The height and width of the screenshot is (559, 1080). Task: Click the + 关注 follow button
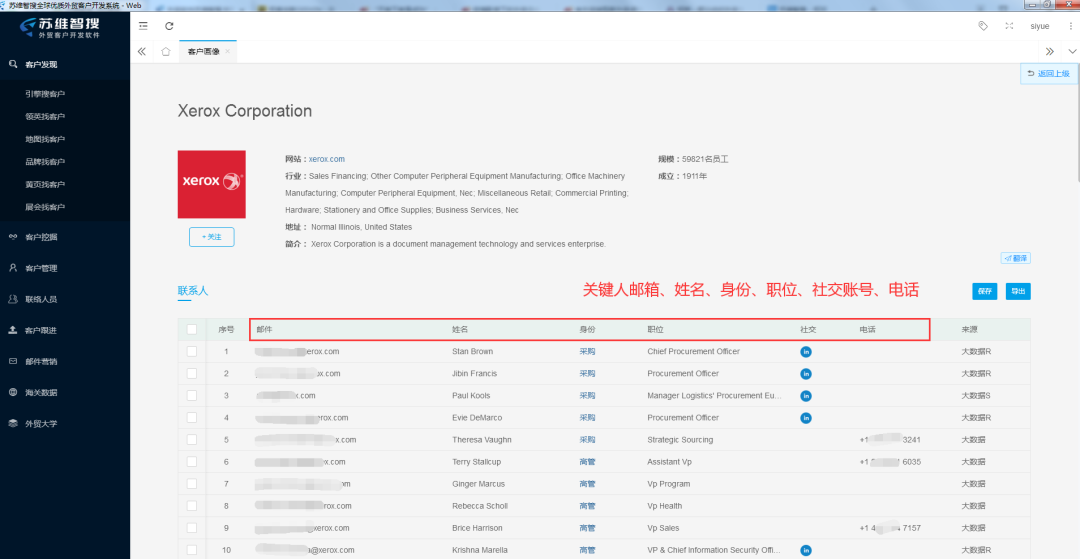(211, 237)
